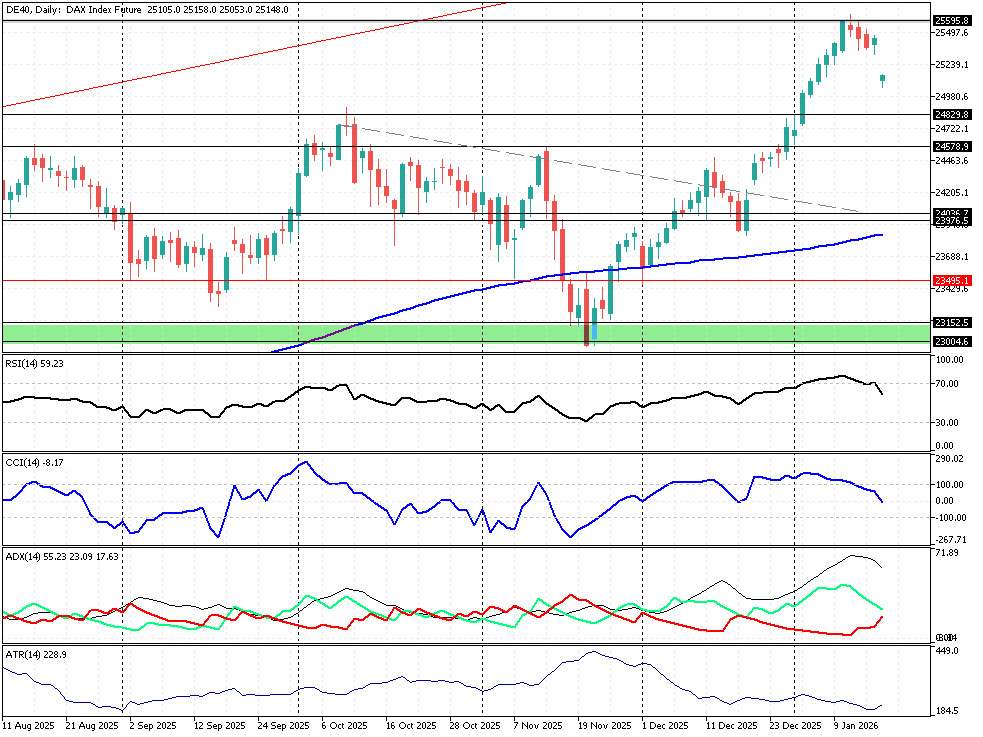The height and width of the screenshot is (737, 983).
Task: Select the blue moving average line end
Action: 880,235
